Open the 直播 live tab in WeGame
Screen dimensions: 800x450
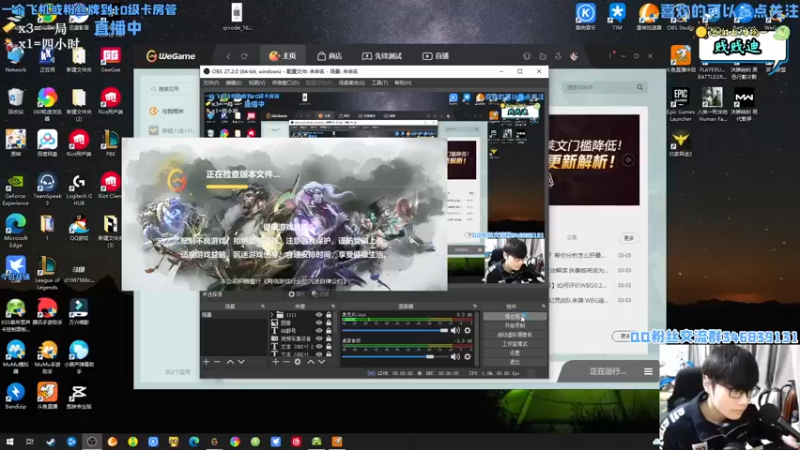435,56
